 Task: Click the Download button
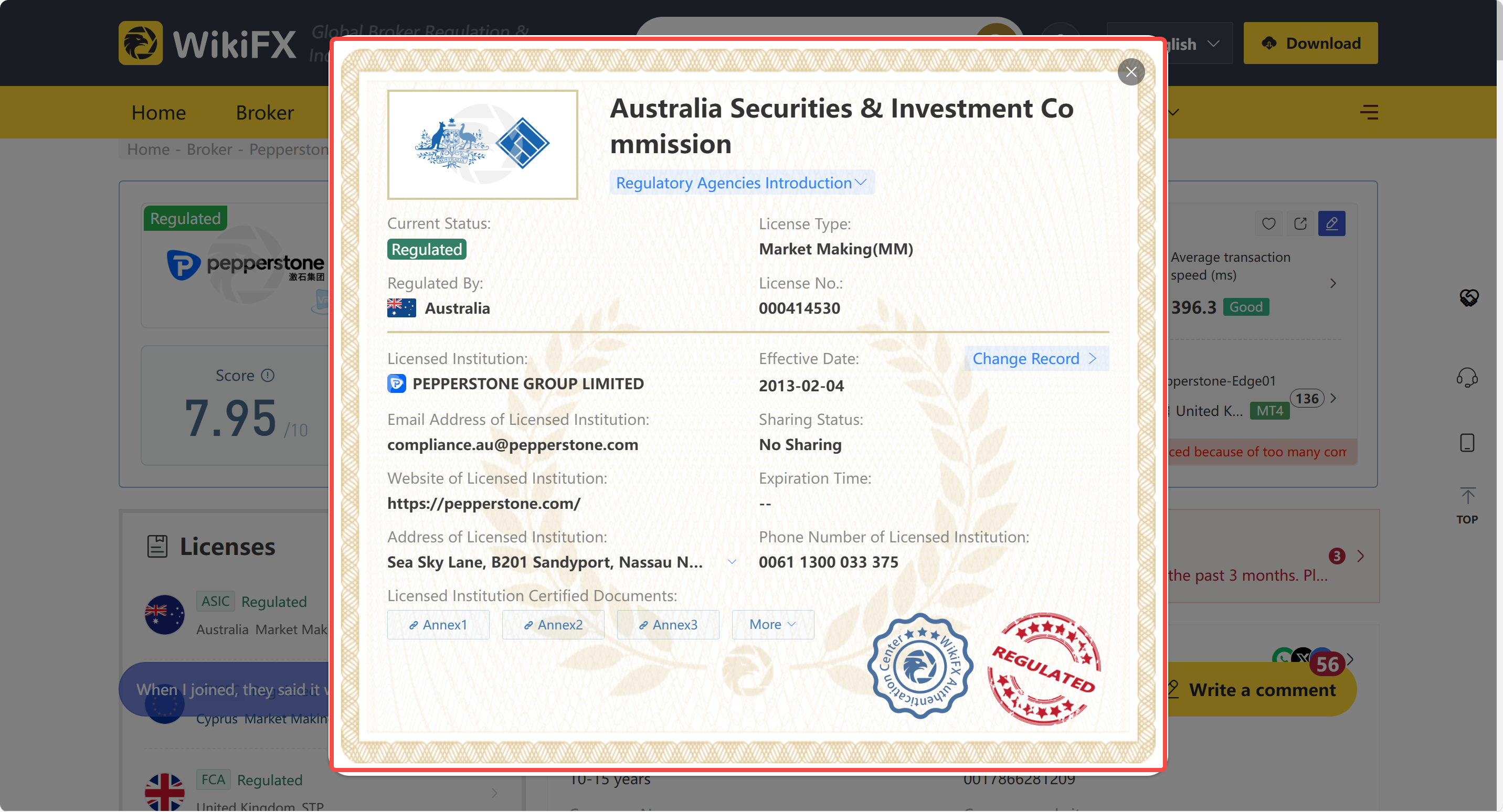click(1310, 43)
